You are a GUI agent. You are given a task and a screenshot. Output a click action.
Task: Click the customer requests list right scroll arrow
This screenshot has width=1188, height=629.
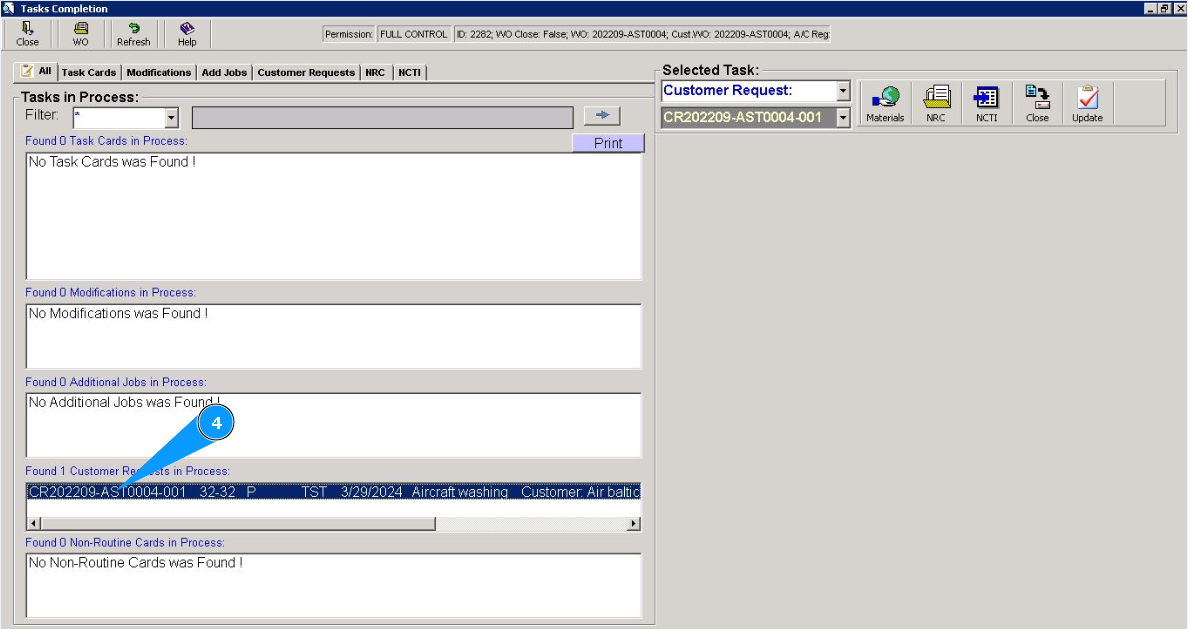click(633, 524)
